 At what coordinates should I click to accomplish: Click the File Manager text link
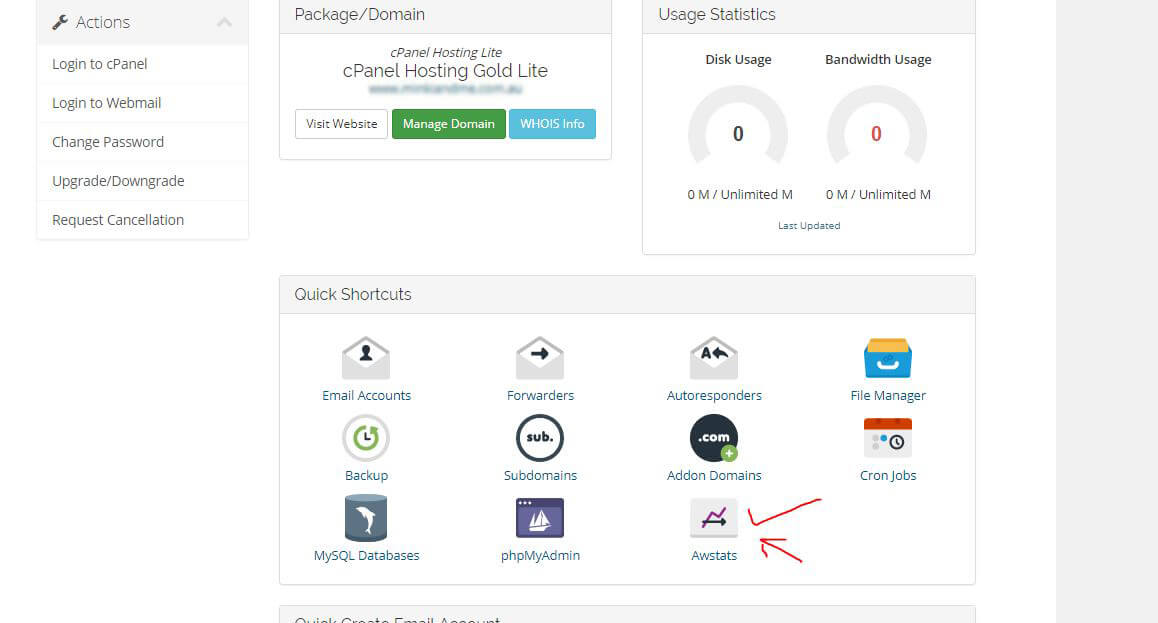[x=888, y=396]
